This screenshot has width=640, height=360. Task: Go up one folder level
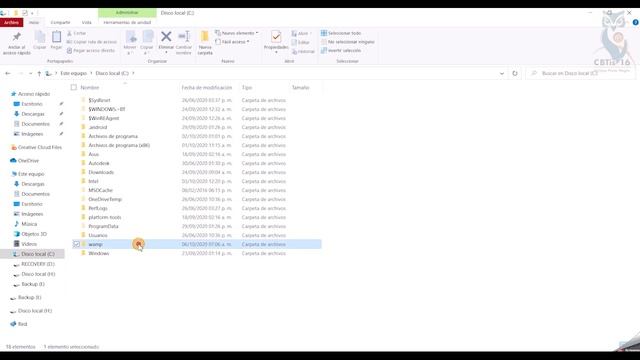[39, 73]
